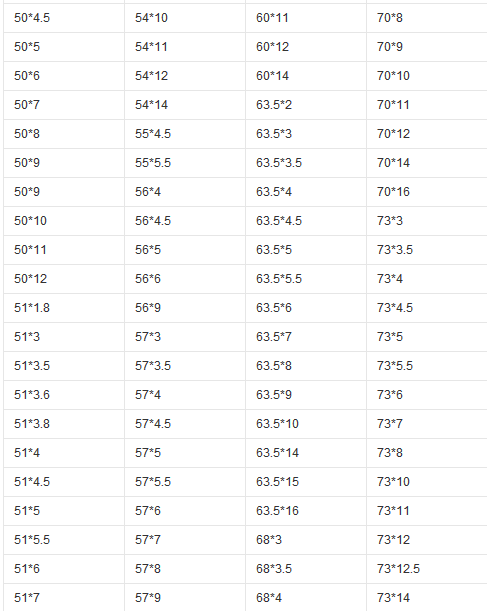Image resolution: width=487 pixels, height=611 pixels.
Task: Click the cell reading 50*4.5
Action: 64,18
